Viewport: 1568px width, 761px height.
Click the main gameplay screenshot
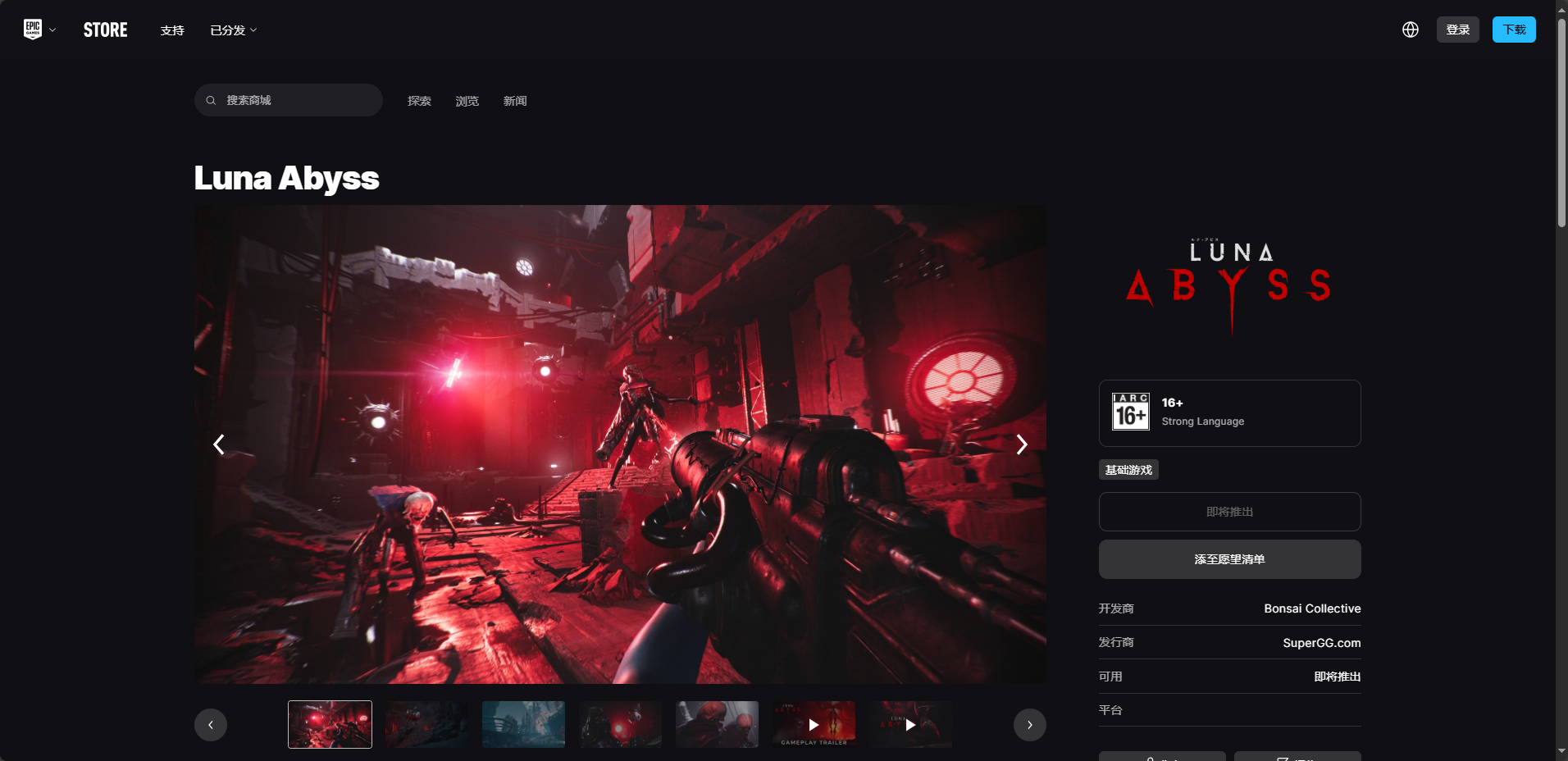(620, 444)
